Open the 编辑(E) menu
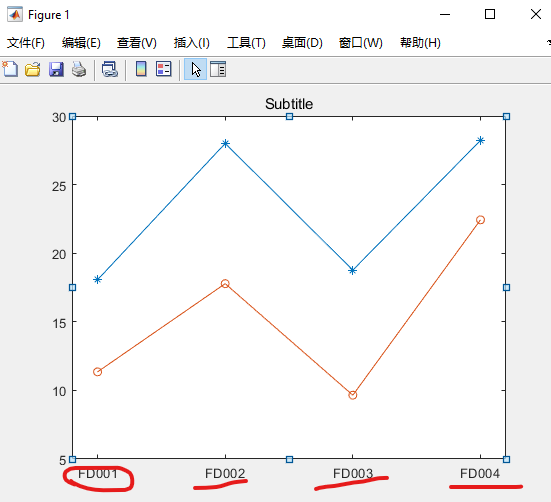The height and width of the screenshot is (502, 551). tap(81, 43)
